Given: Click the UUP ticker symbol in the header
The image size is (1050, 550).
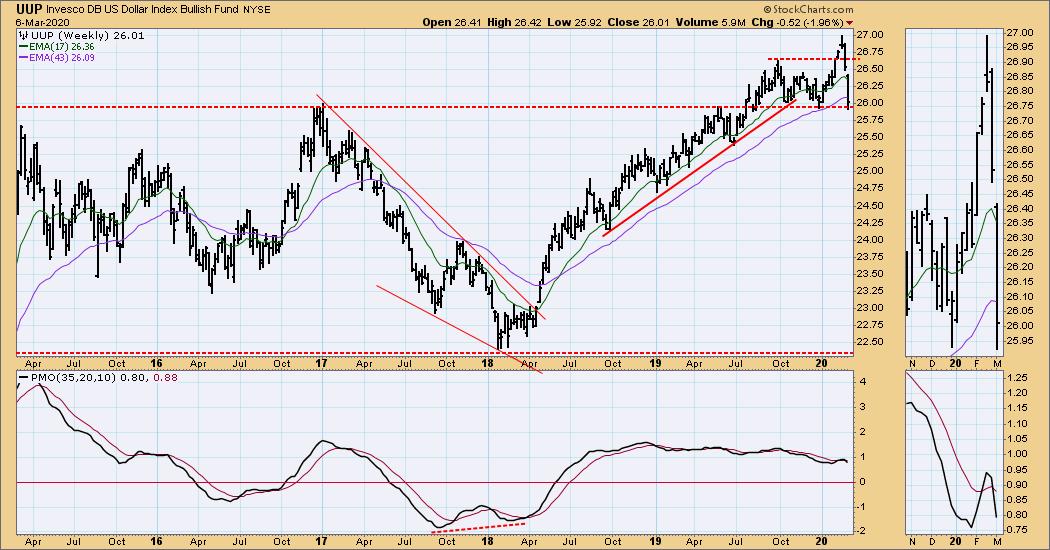Looking at the screenshot, I should 31,9.
